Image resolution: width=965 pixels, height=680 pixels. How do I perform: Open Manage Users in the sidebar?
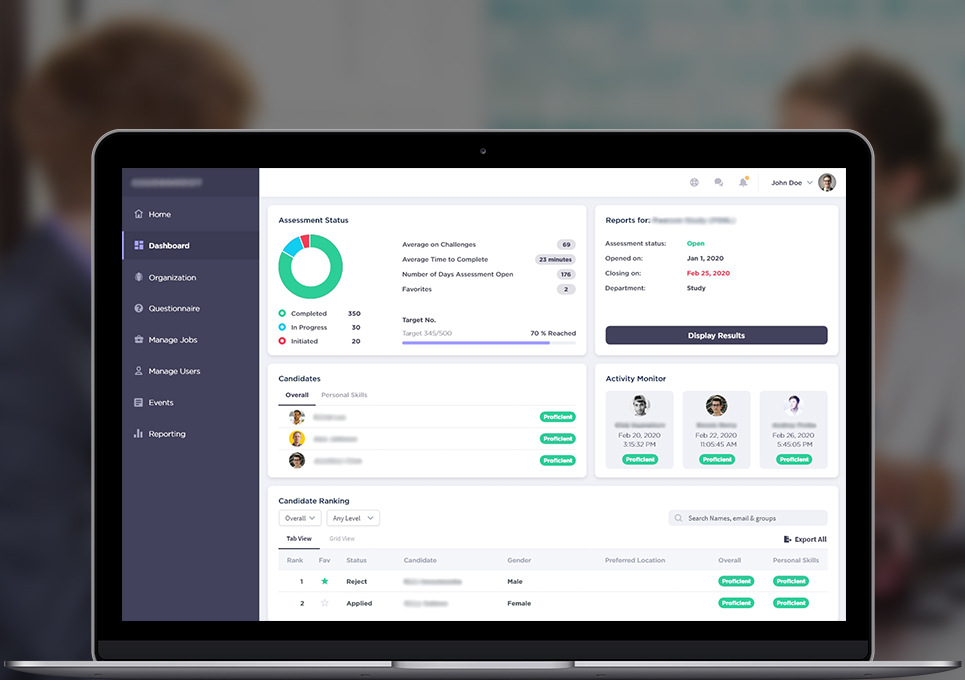point(174,371)
